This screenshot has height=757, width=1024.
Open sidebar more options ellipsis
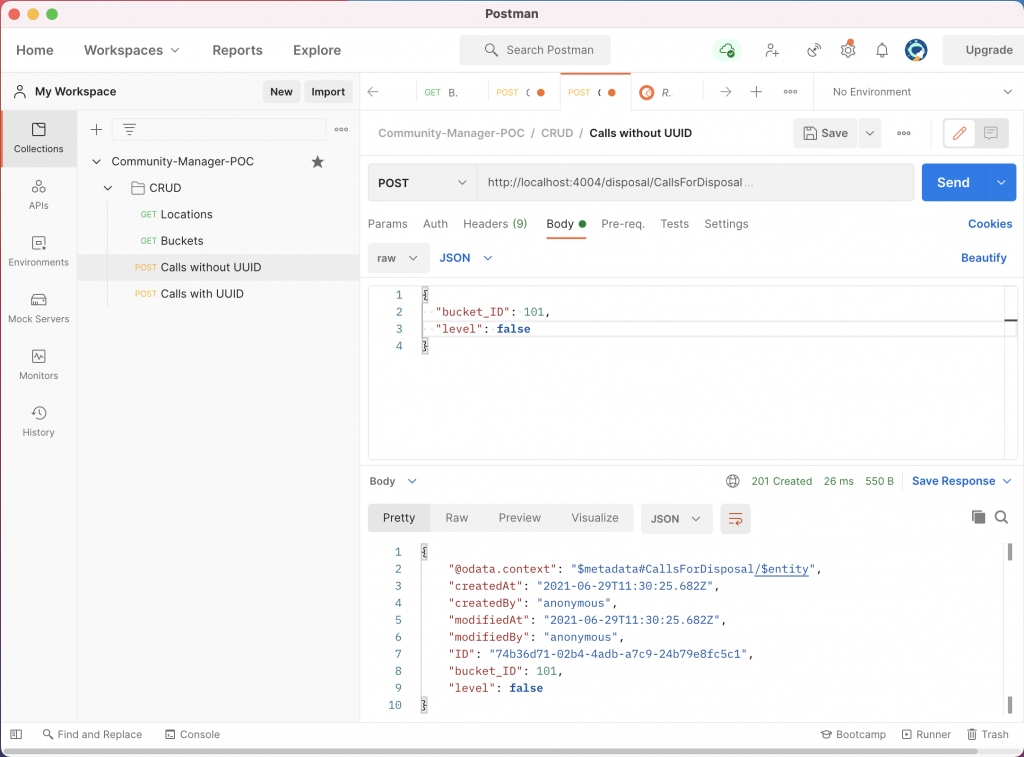341,129
